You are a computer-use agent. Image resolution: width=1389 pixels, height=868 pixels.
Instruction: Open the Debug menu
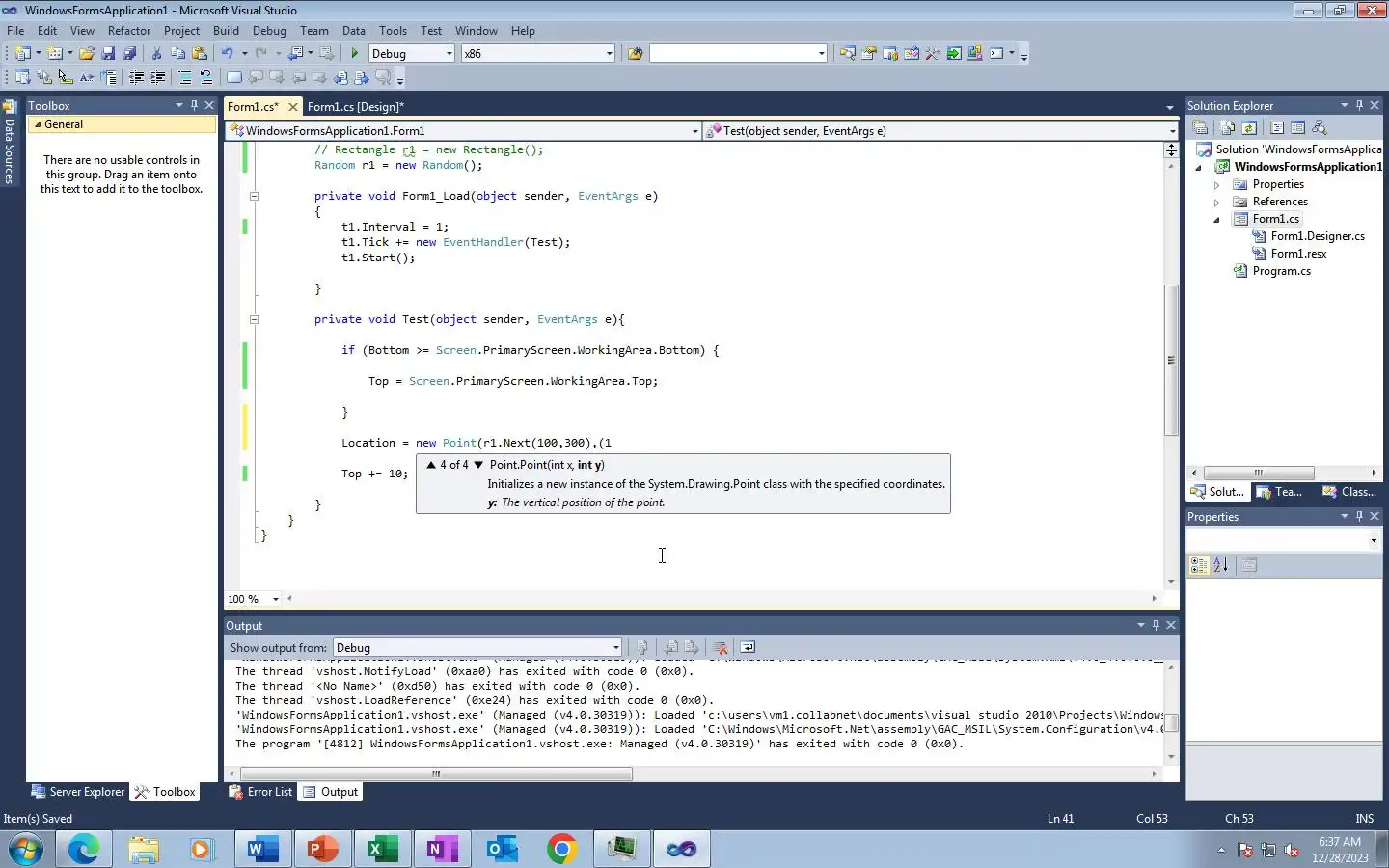tap(269, 31)
